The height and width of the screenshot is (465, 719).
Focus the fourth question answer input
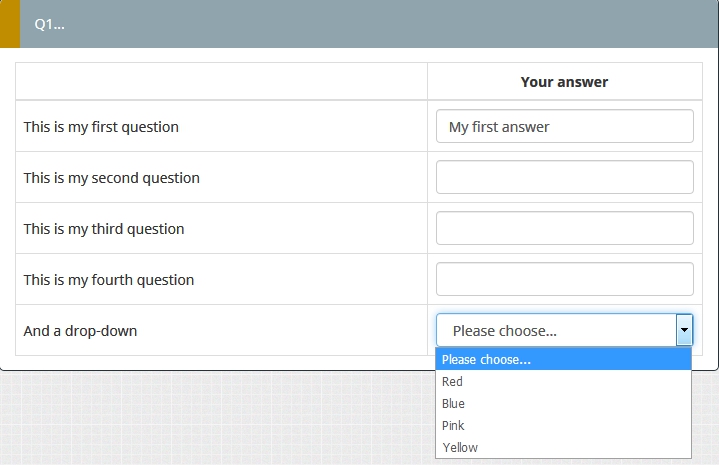[564, 279]
